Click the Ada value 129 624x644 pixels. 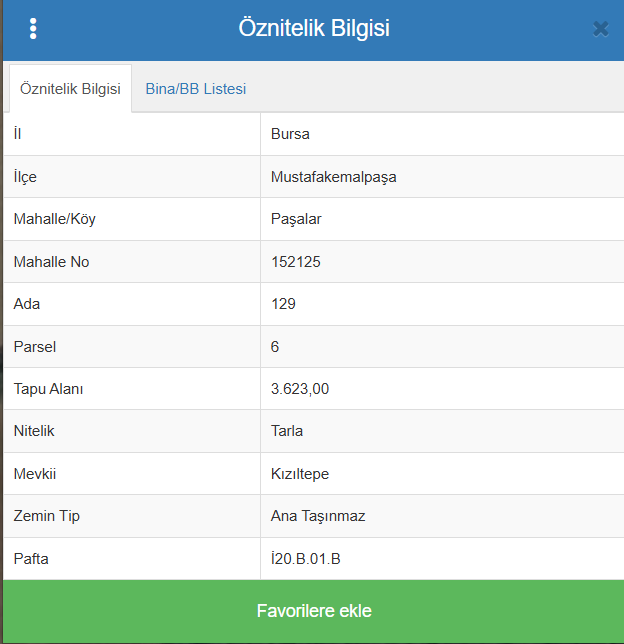(x=283, y=304)
